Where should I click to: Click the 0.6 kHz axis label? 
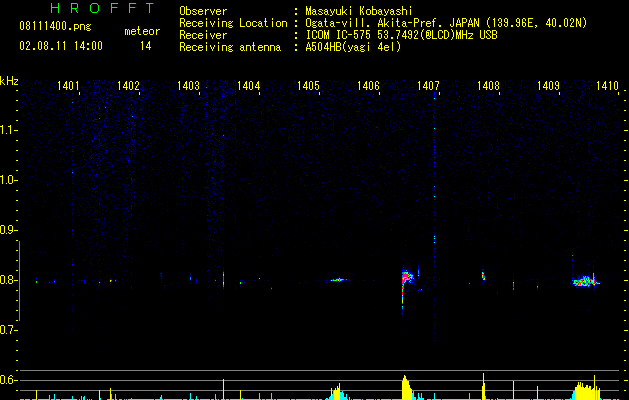7,380
